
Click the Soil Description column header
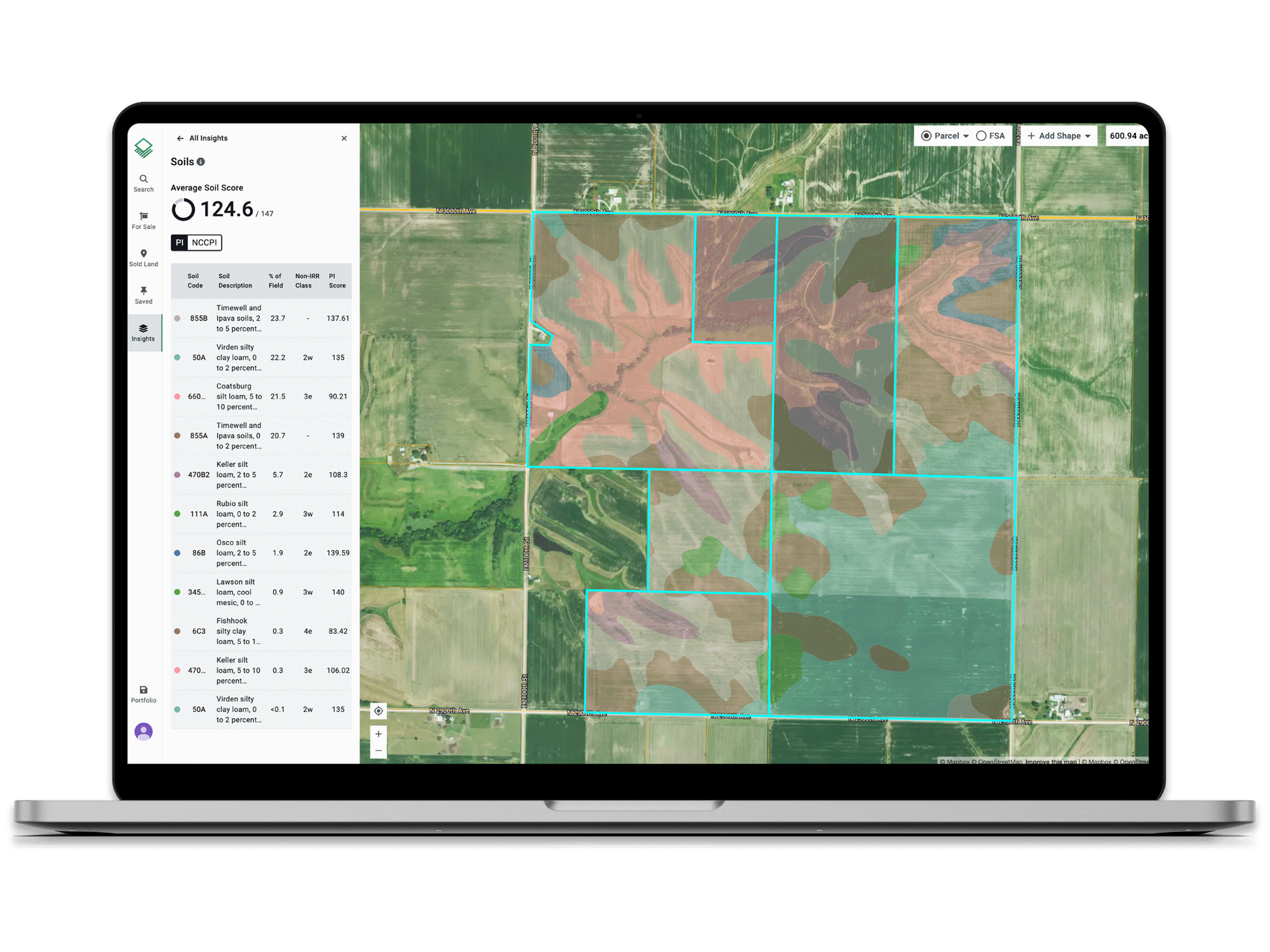(x=235, y=281)
